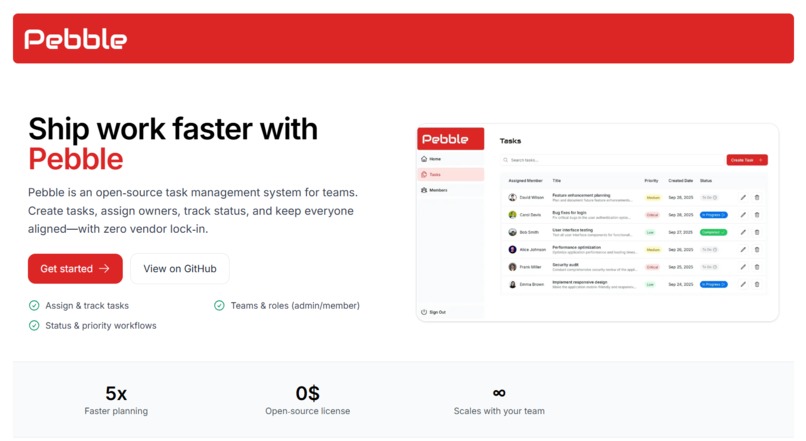Click the title Performance optimization
This screenshot has width=806, height=441.
click(x=576, y=247)
